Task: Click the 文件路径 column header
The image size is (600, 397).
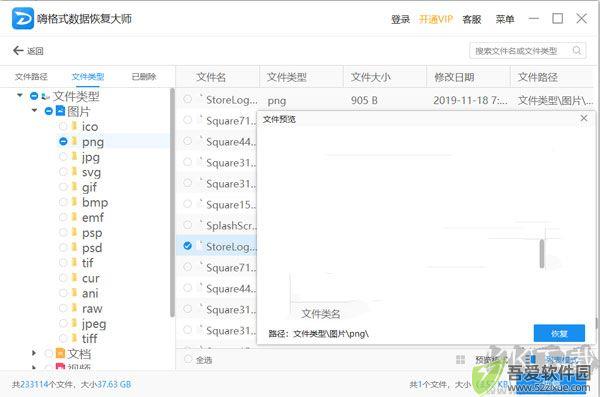Action: (x=538, y=77)
